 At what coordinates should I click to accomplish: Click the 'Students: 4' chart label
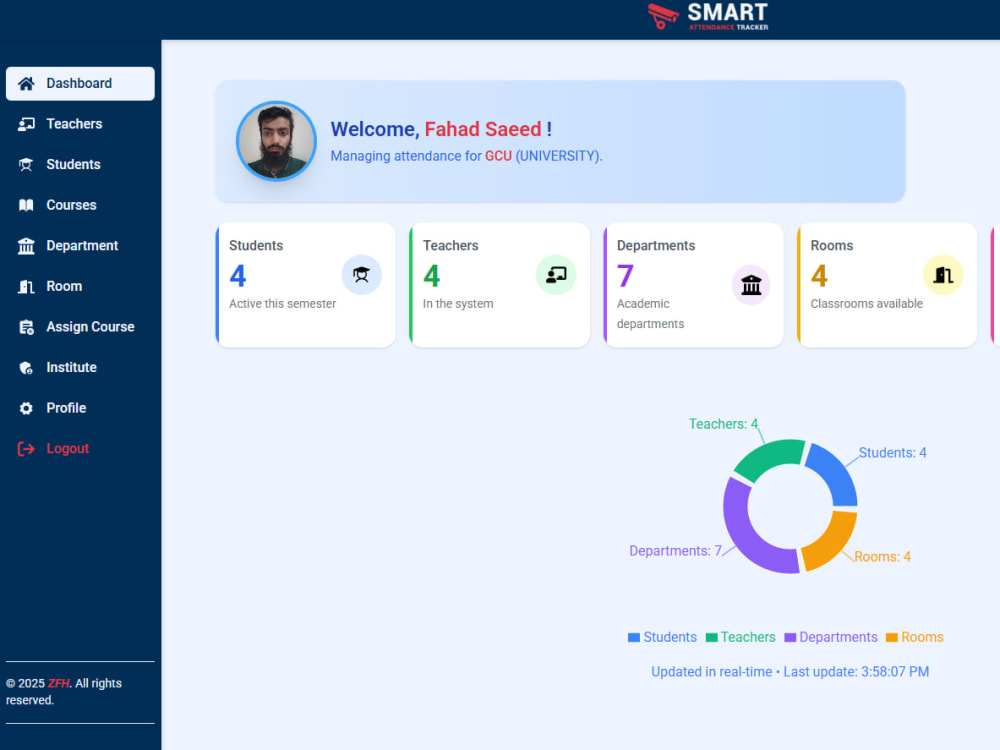(x=892, y=453)
